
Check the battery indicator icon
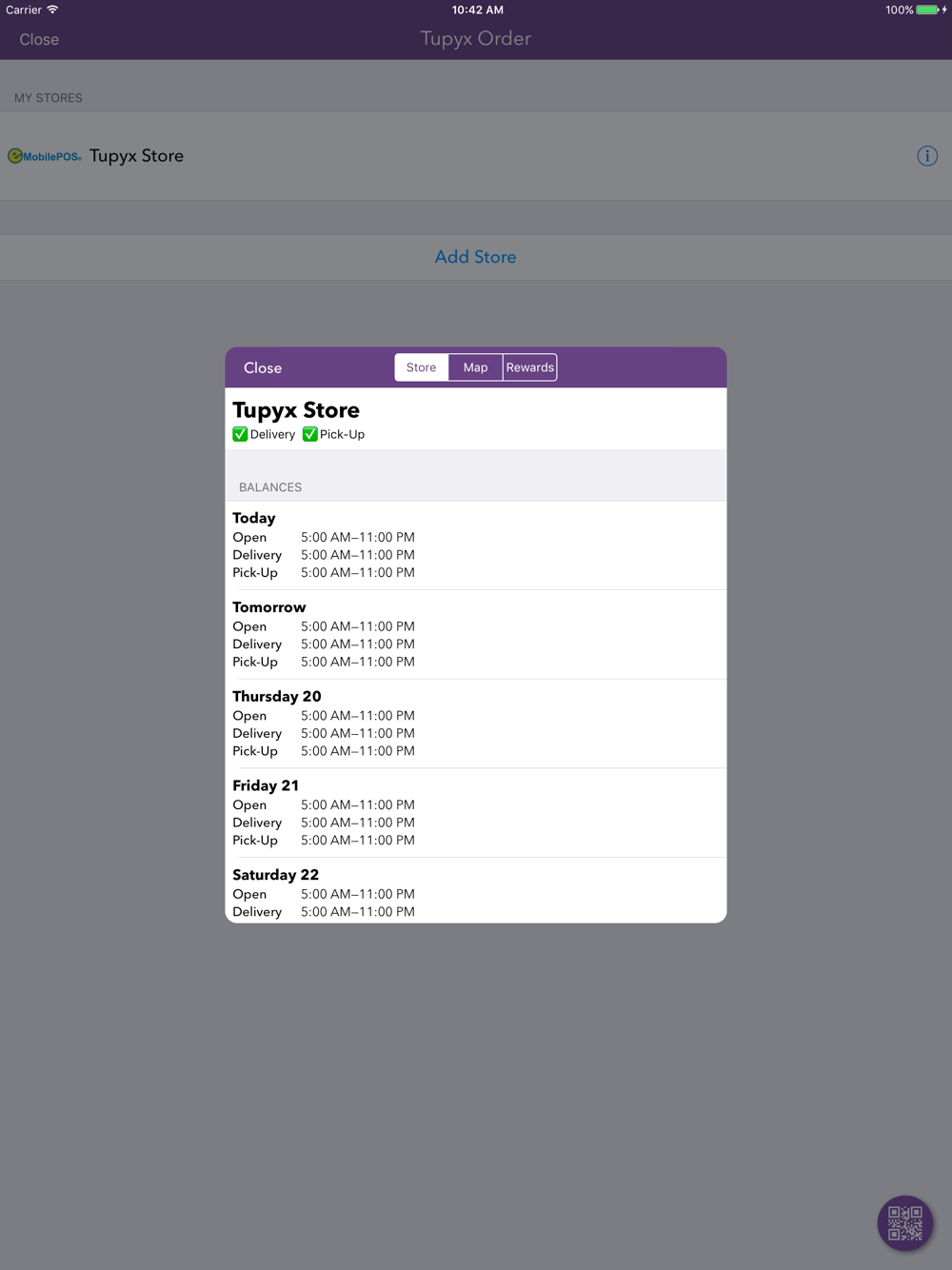pyautogui.click(x=928, y=10)
